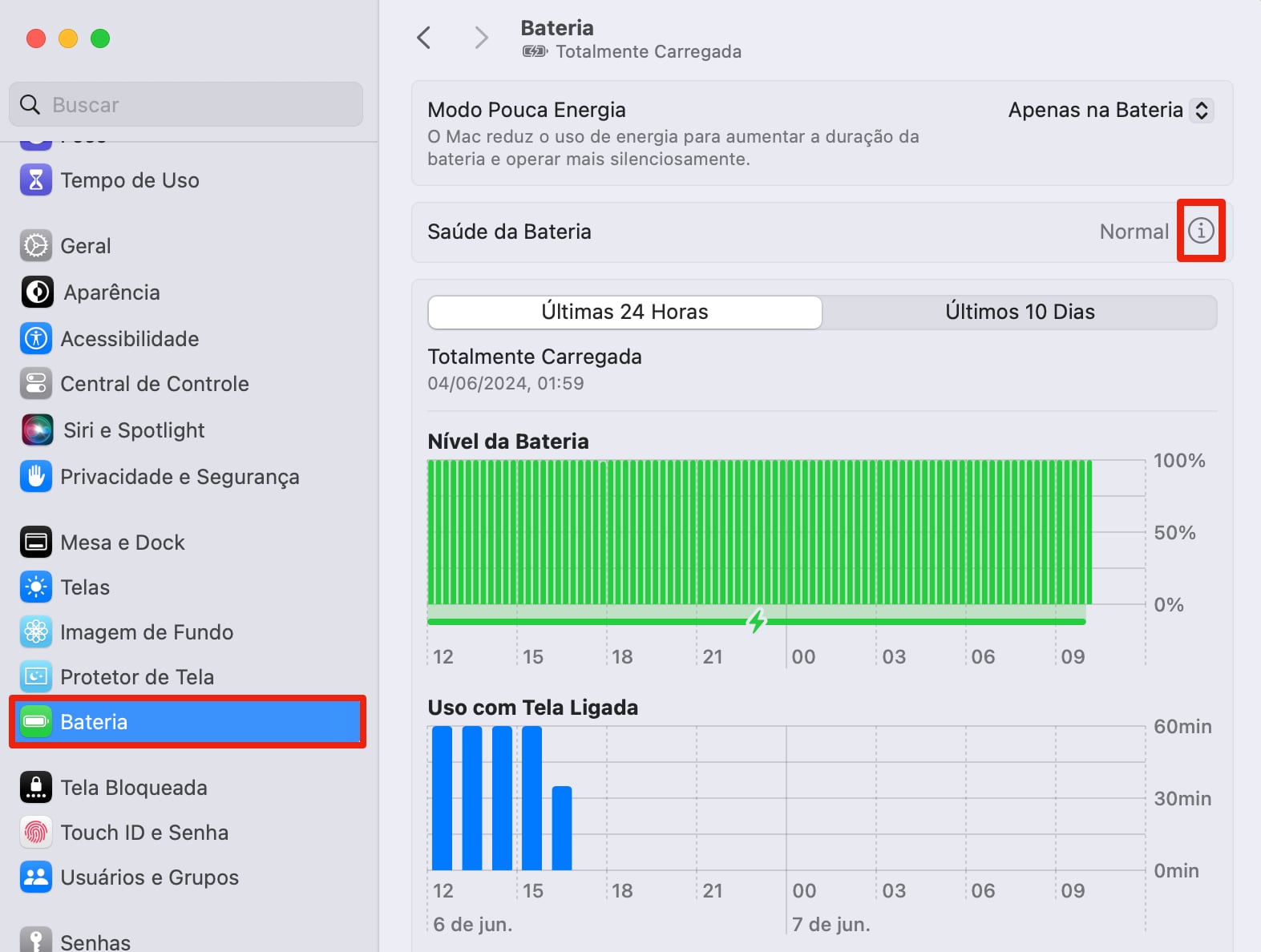Click the Geral gear icon
The image size is (1261, 952).
click(36, 246)
